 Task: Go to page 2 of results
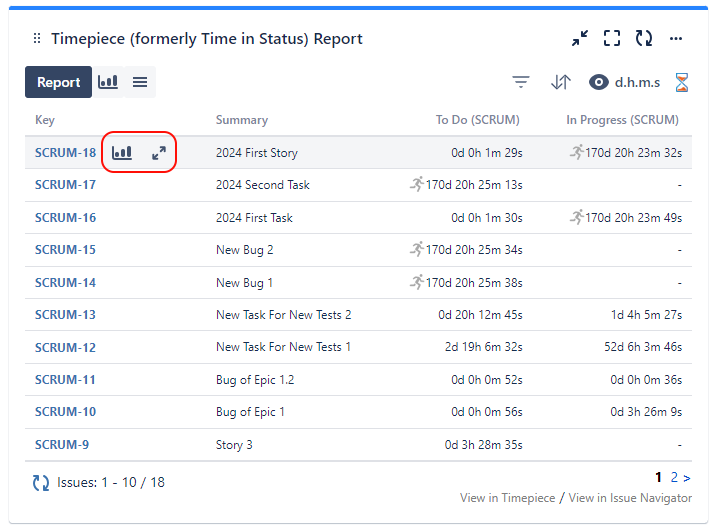point(675,477)
